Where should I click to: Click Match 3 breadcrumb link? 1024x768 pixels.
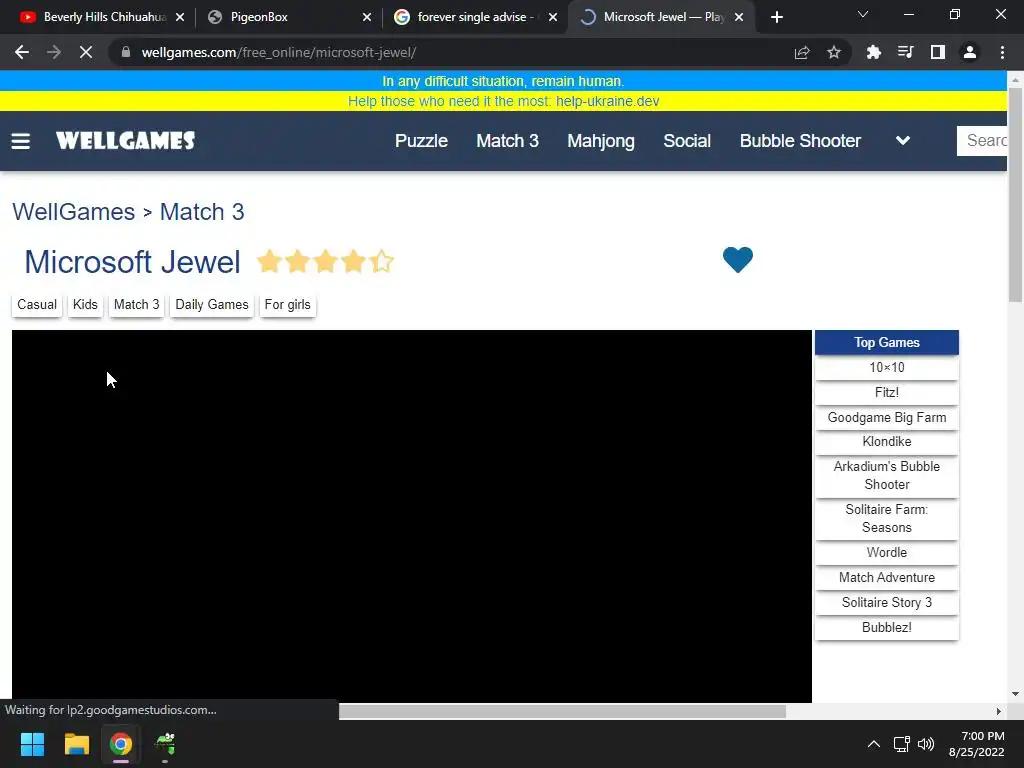coord(202,212)
